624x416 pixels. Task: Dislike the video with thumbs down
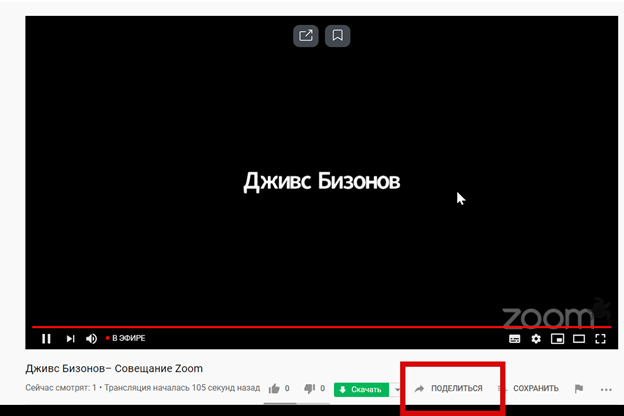click(309, 389)
